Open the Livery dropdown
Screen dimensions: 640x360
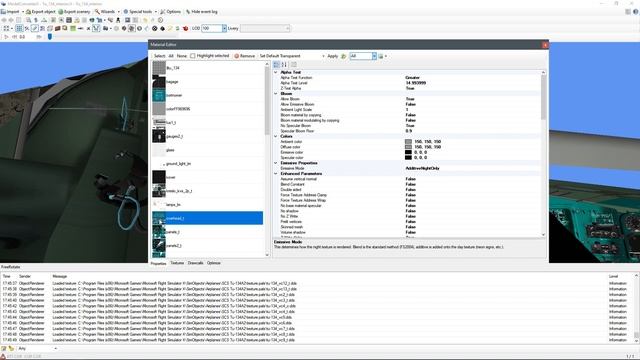pos(287,28)
